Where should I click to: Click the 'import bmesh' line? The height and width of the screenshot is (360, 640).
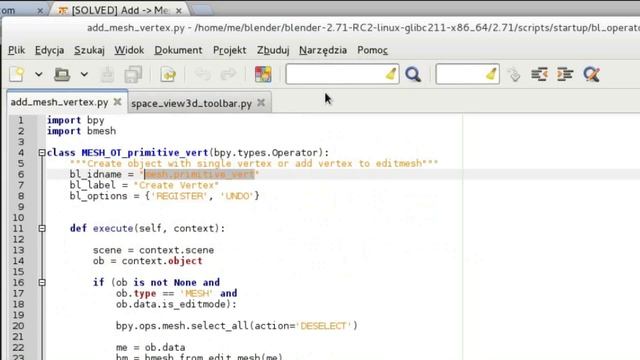click(x=81, y=131)
